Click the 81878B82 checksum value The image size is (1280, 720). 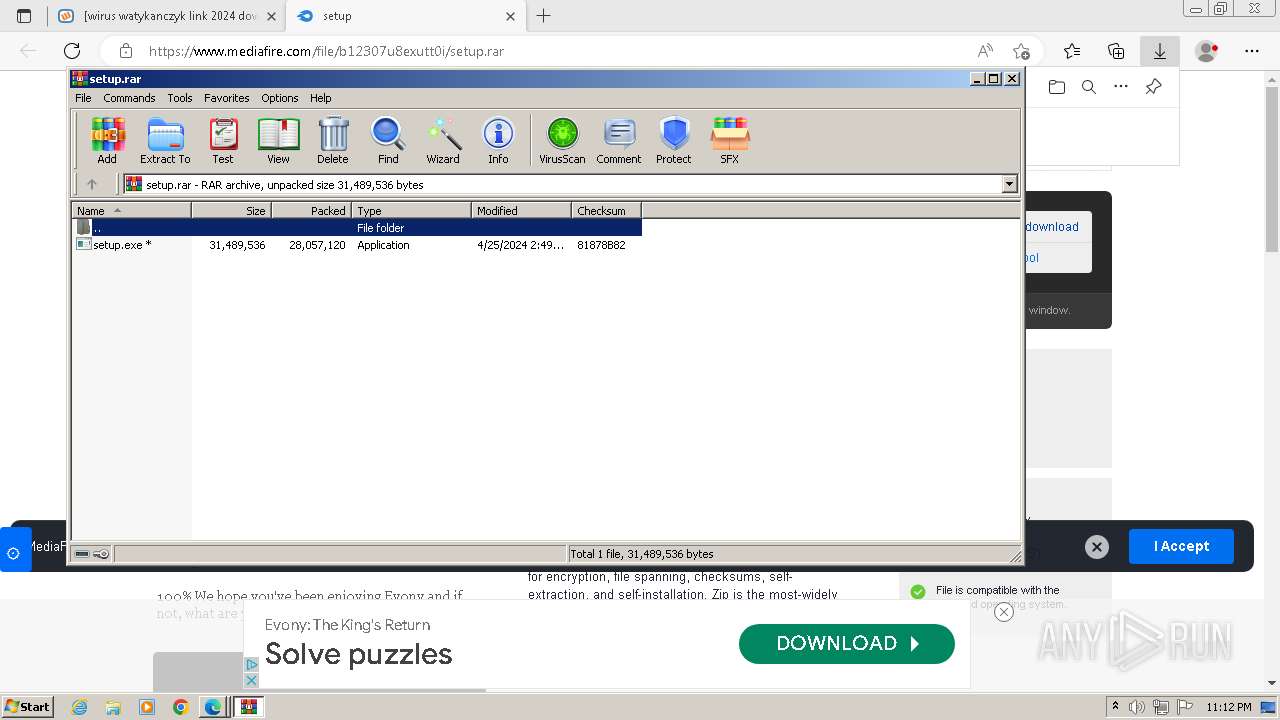click(x=601, y=245)
